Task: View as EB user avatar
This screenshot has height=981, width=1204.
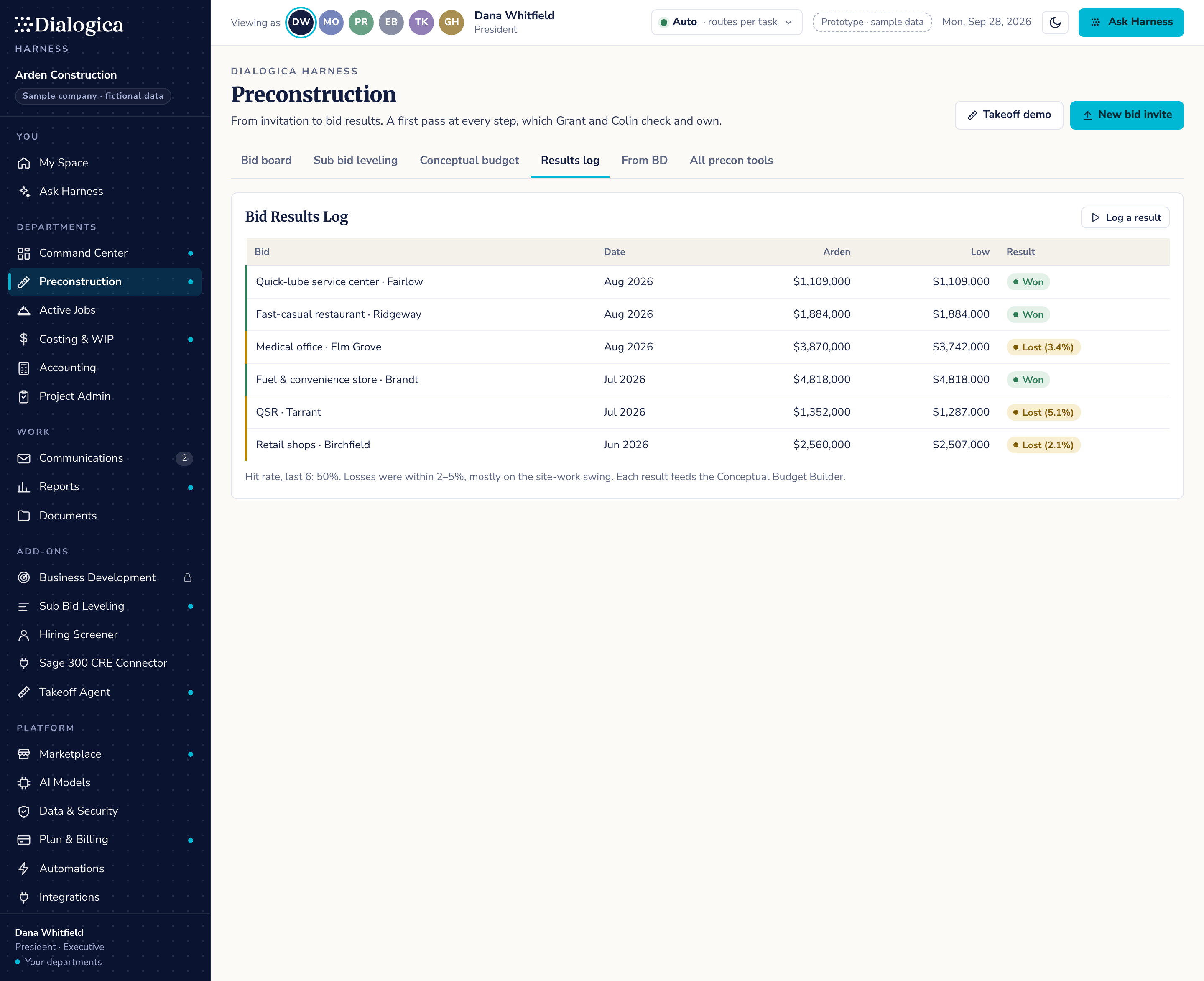Action: 391,22
